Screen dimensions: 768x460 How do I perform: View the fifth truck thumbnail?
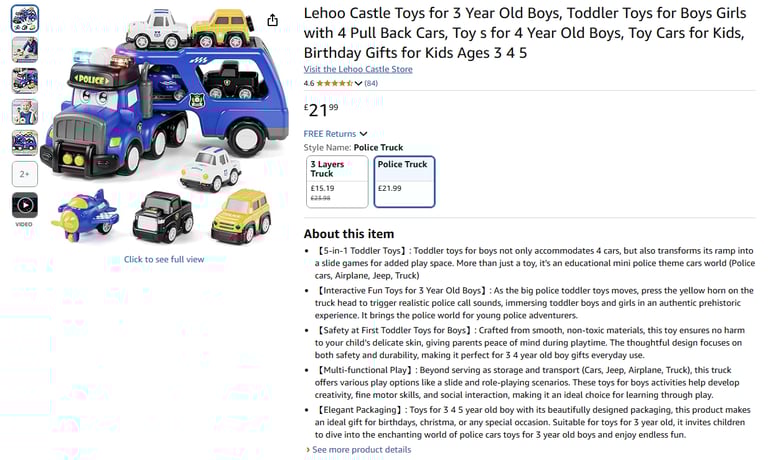(x=24, y=143)
